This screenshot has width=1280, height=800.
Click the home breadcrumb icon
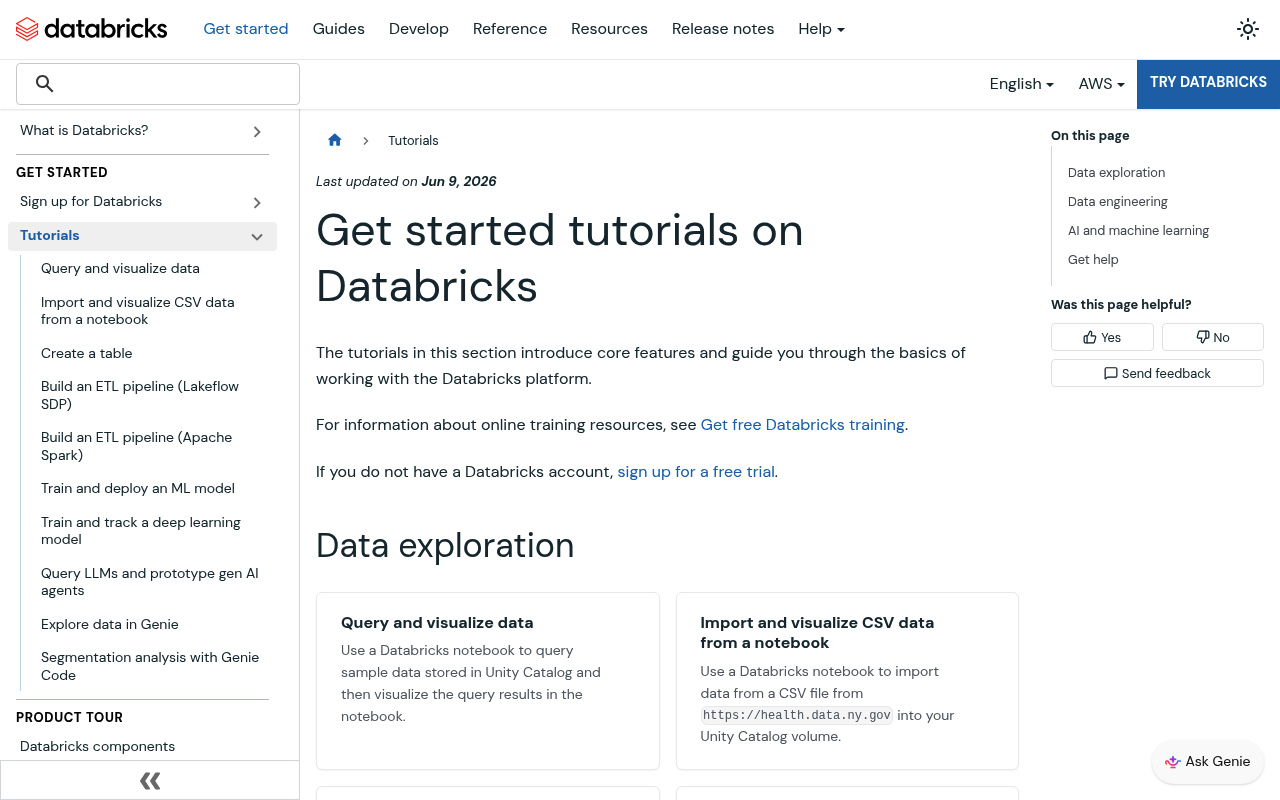tap(335, 140)
